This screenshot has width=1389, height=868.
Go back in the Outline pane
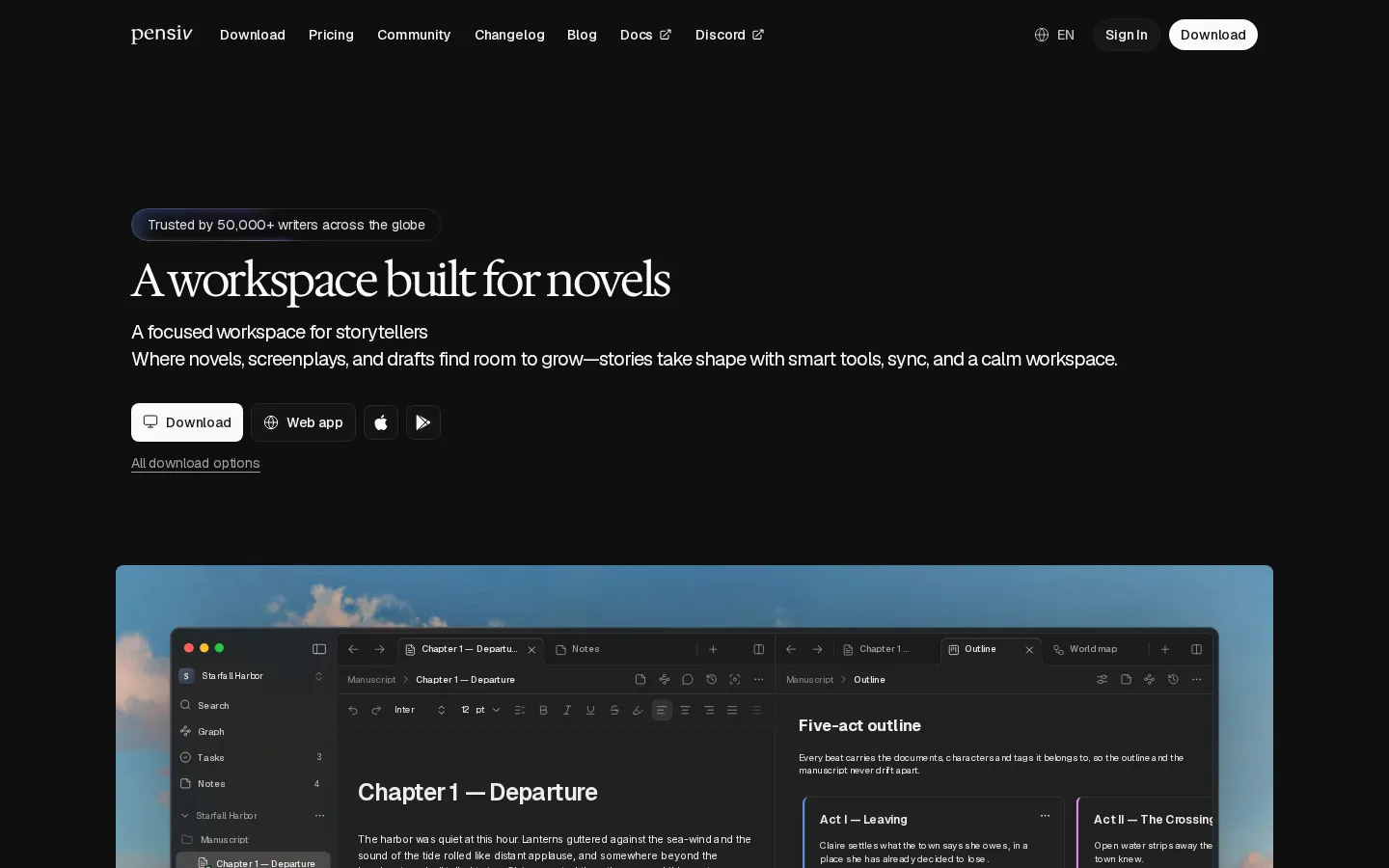tap(791, 649)
